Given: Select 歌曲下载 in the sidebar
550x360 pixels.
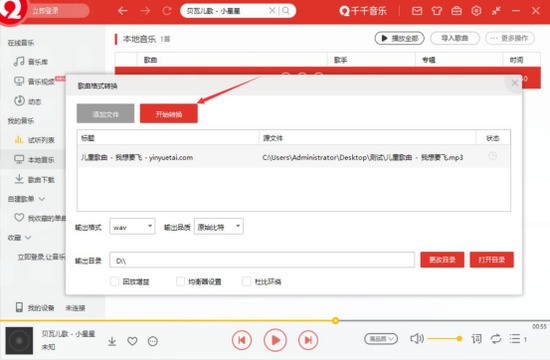Looking at the screenshot, I should click(x=34, y=180).
